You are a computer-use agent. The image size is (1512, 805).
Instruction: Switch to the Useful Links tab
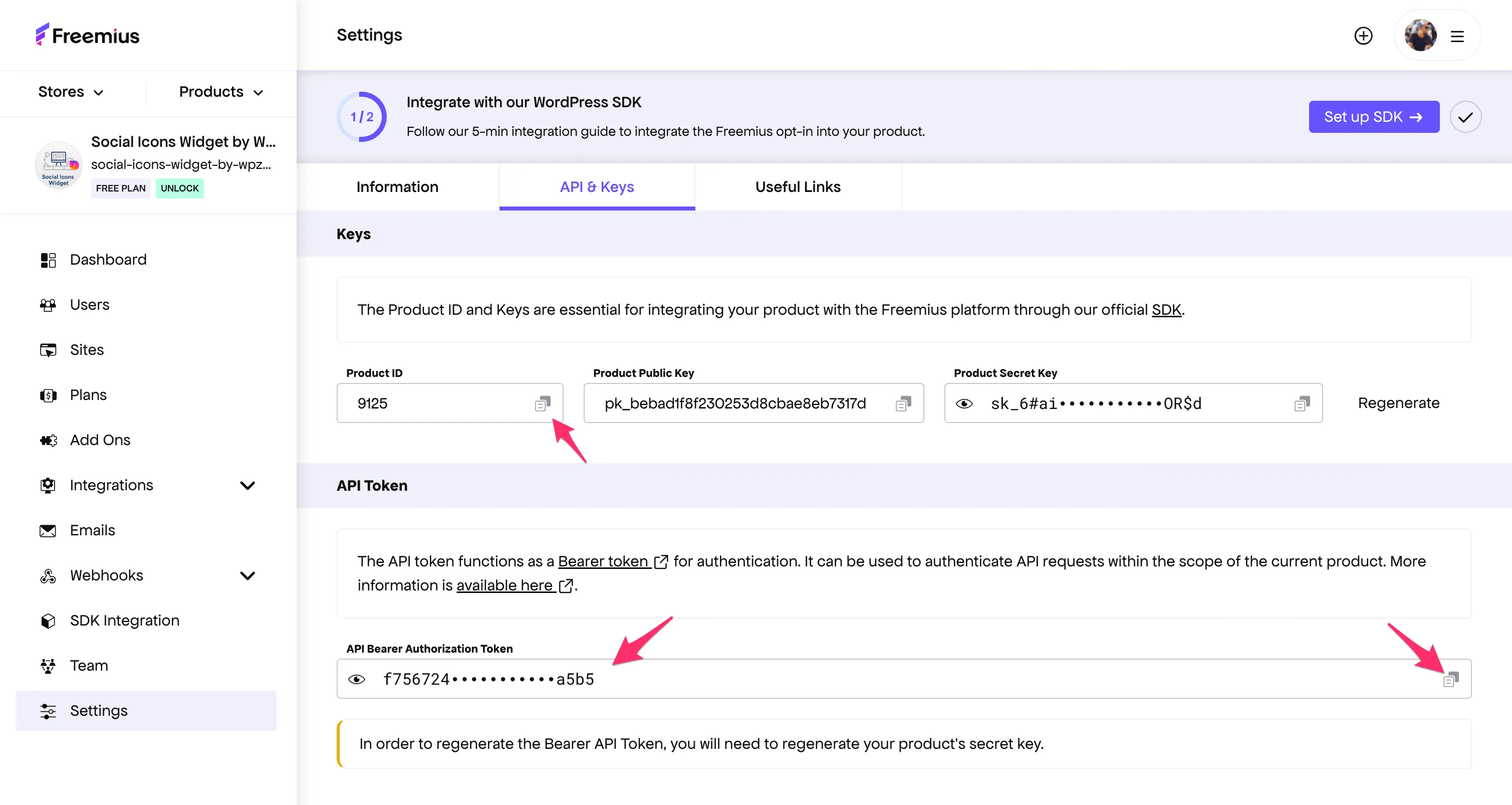[798, 187]
